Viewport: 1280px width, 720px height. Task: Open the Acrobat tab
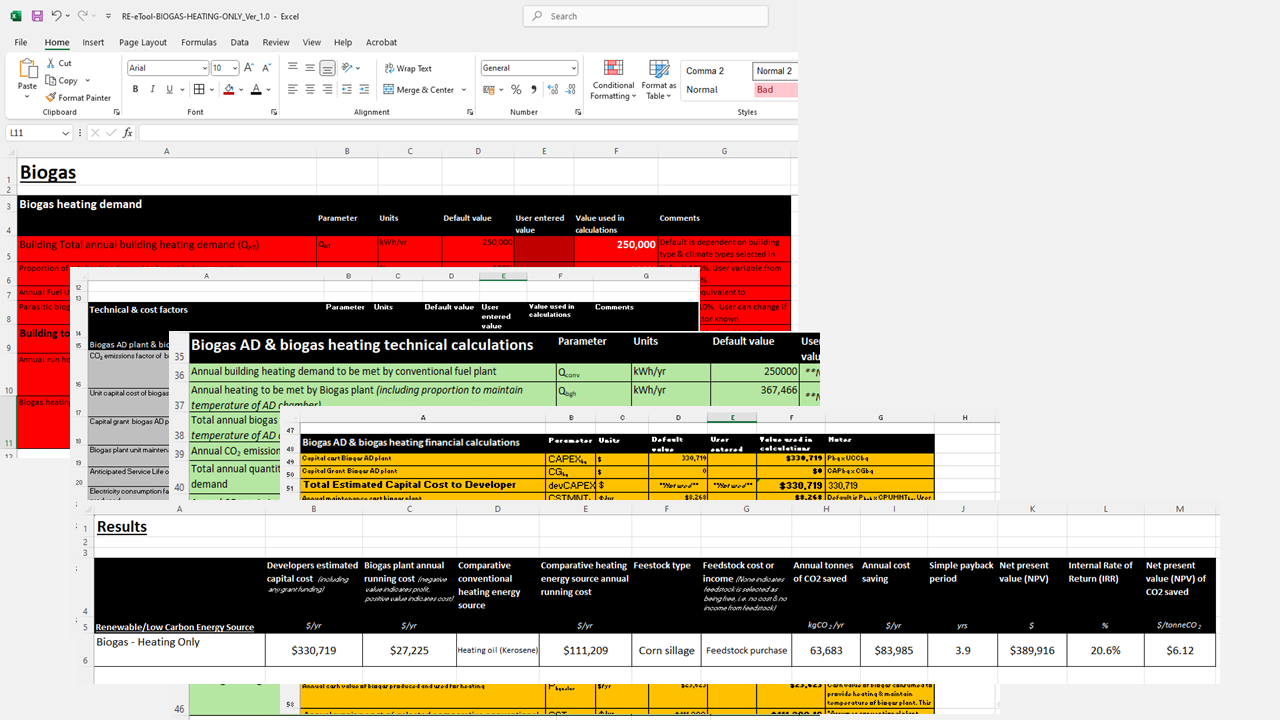coord(381,42)
